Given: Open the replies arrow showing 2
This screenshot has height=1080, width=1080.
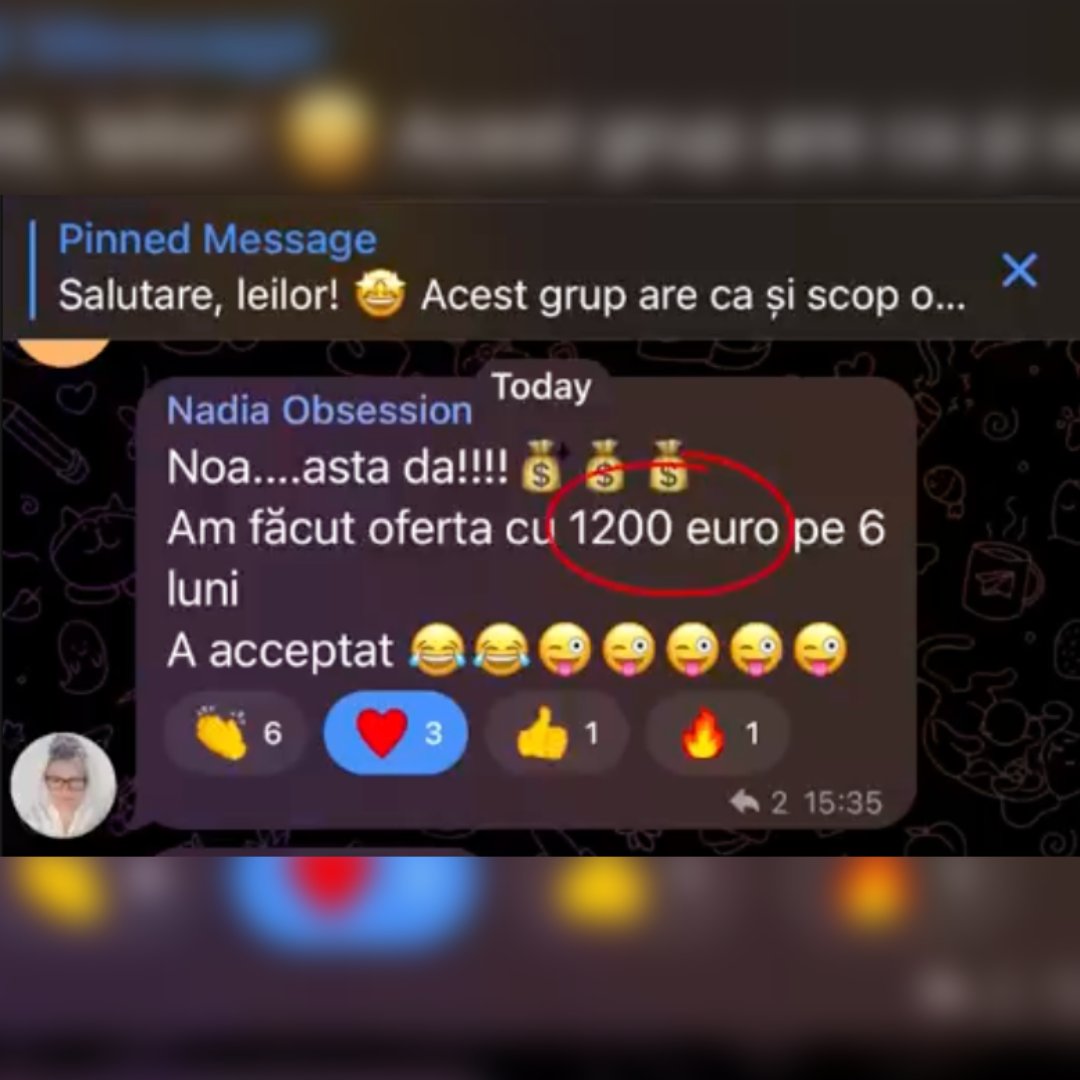Looking at the screenshot, I should click(757, 802).
